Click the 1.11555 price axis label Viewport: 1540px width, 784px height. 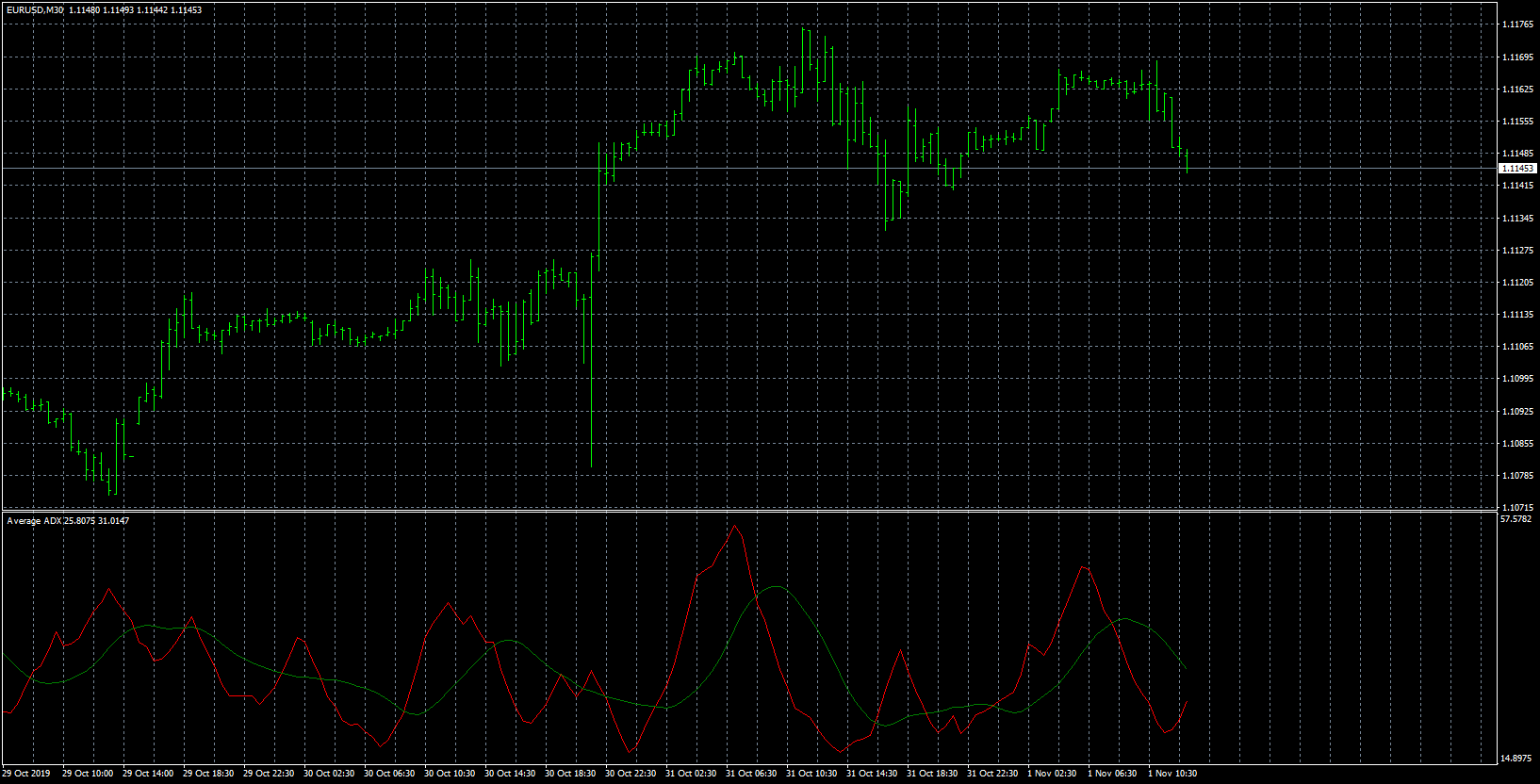1517,122
